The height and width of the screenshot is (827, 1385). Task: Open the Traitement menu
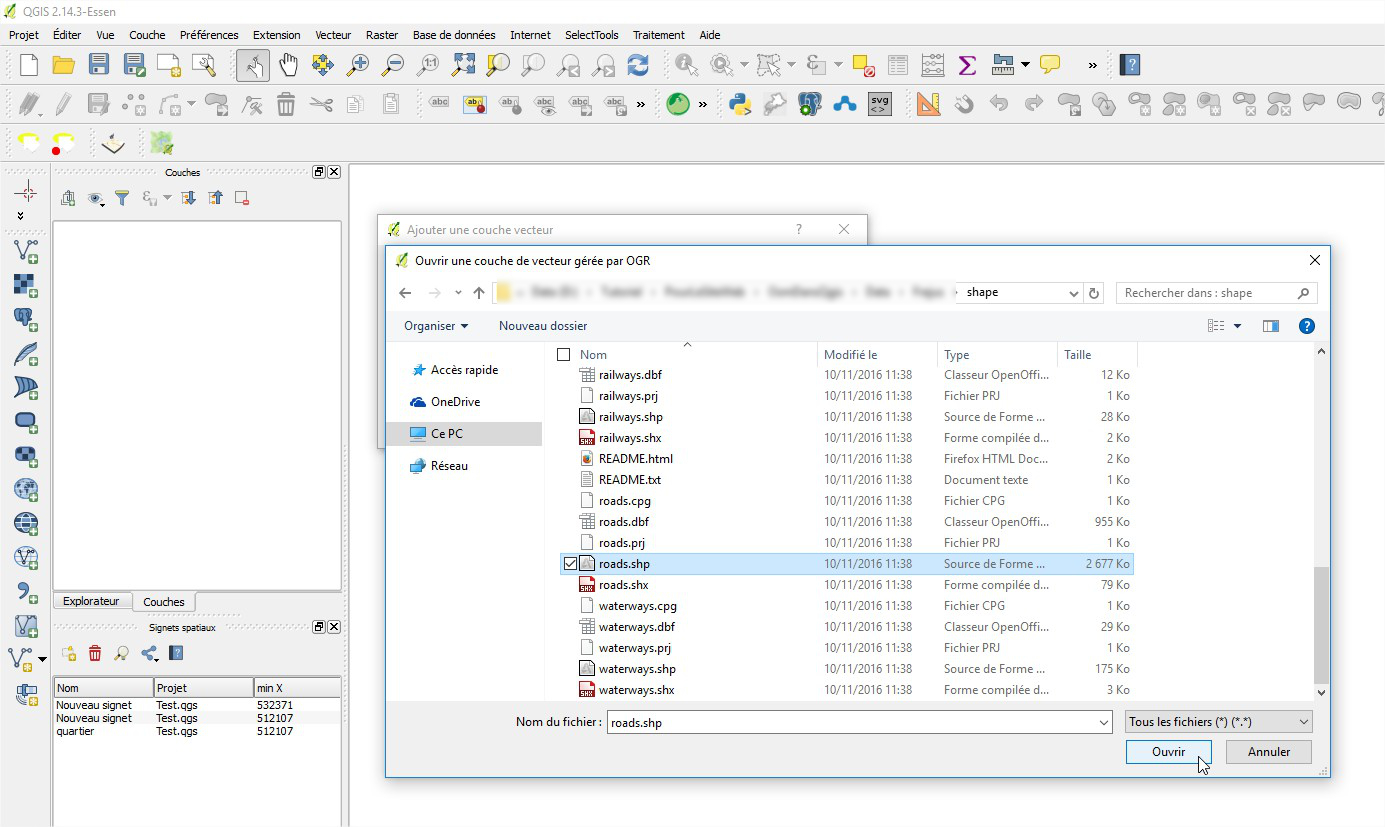[x=659, y=35]
